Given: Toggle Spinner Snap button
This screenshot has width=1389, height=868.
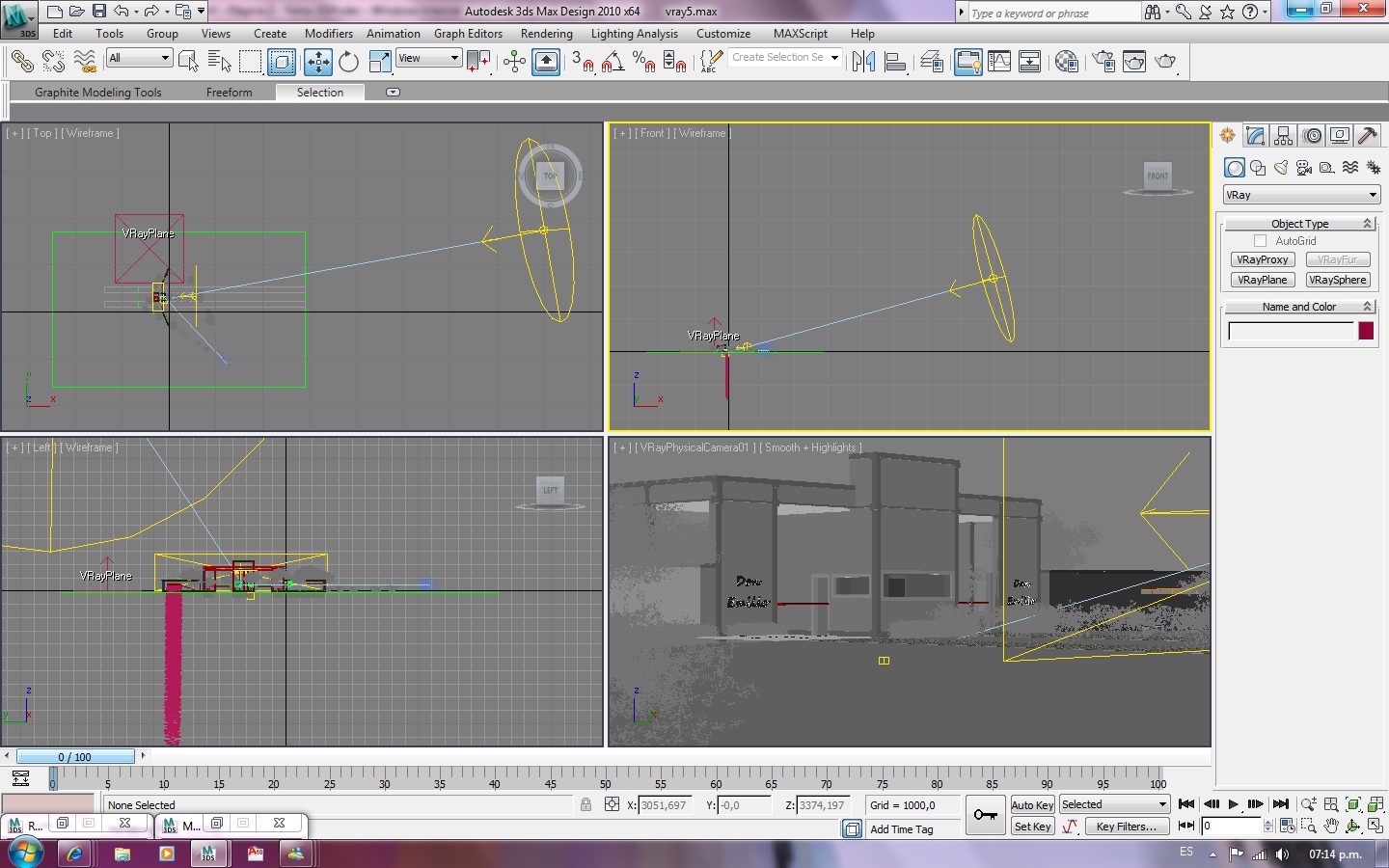Looking at the screenshot, I should 675,62.
